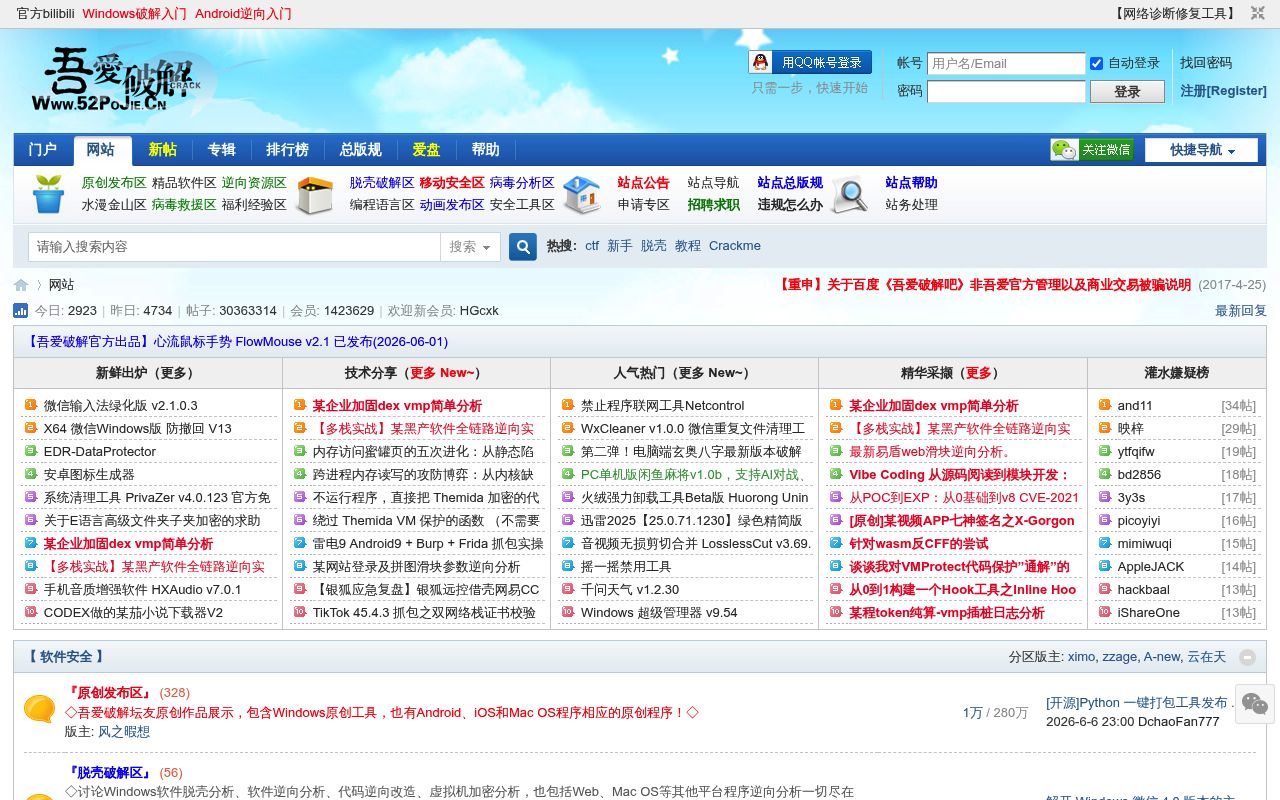Click rank icon beside CODEX做的某茄小说下载器V2
1280x800 pixels.
pos(30,612)
